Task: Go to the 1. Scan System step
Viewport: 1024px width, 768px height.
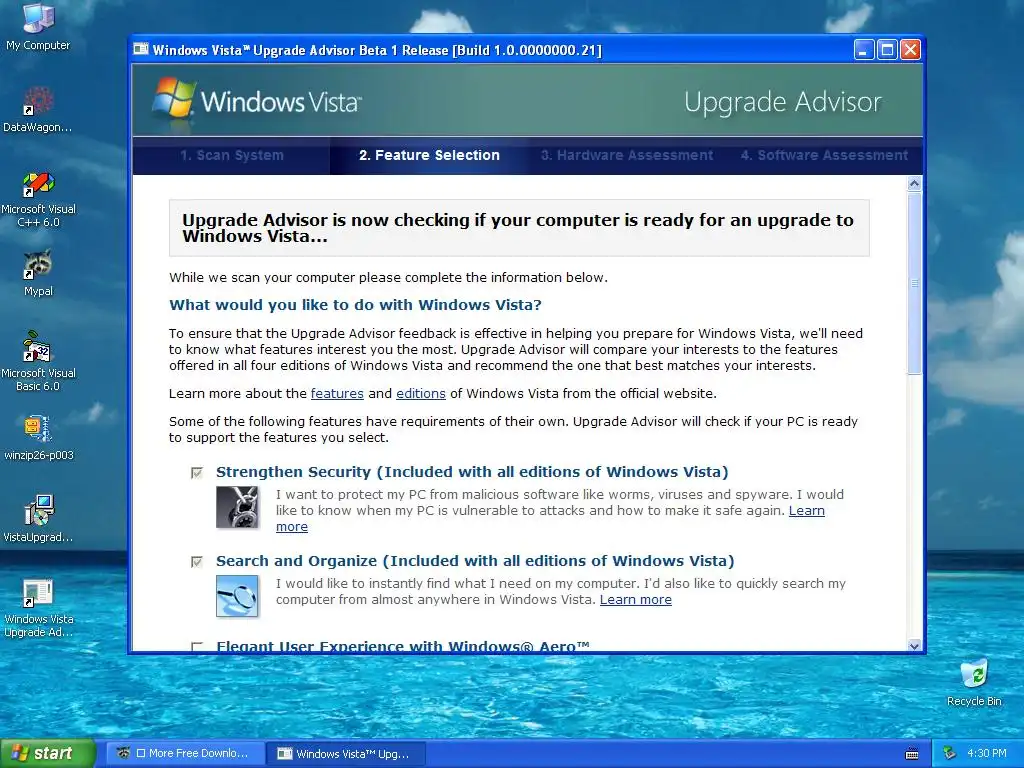Action: click(x=232, y=155)
